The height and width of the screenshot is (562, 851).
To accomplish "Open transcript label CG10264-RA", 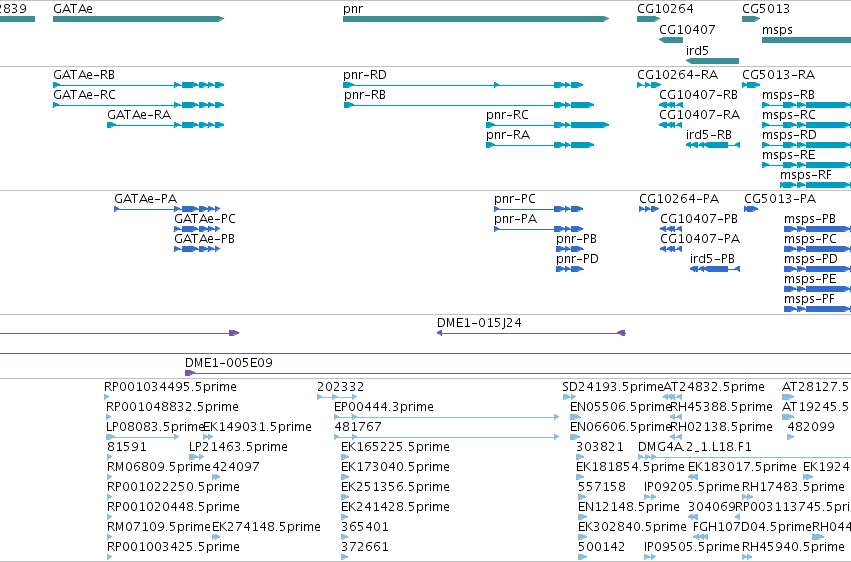I will [x=677, y=74].
